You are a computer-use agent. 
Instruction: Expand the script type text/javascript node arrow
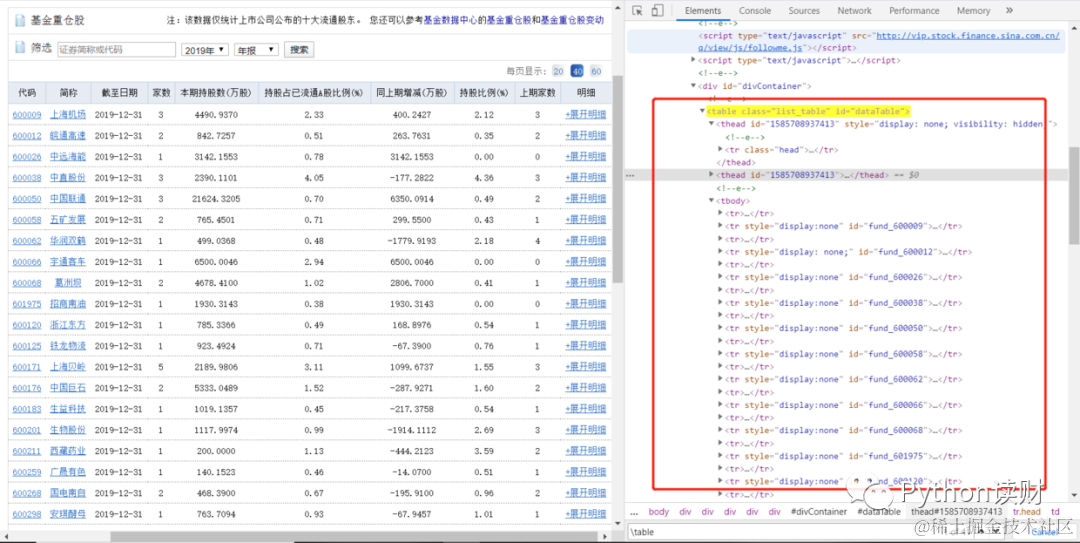(x=694, y=61)
